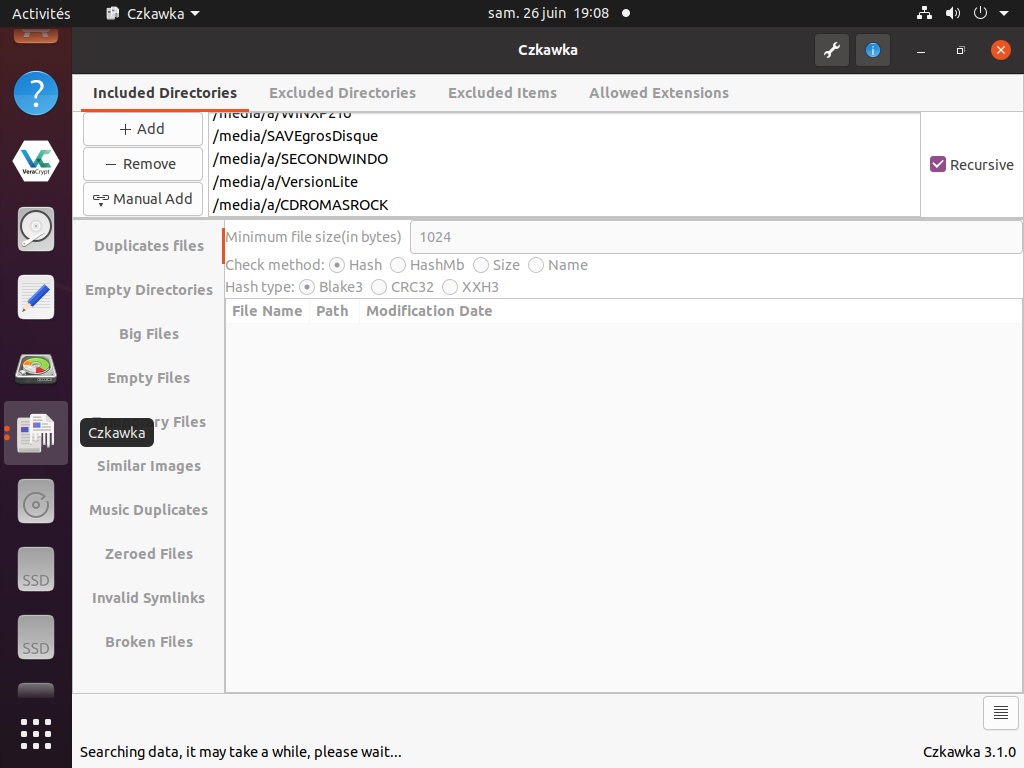
Task: Open the Zeroed Files tool
Action: (x=149, y=554)
